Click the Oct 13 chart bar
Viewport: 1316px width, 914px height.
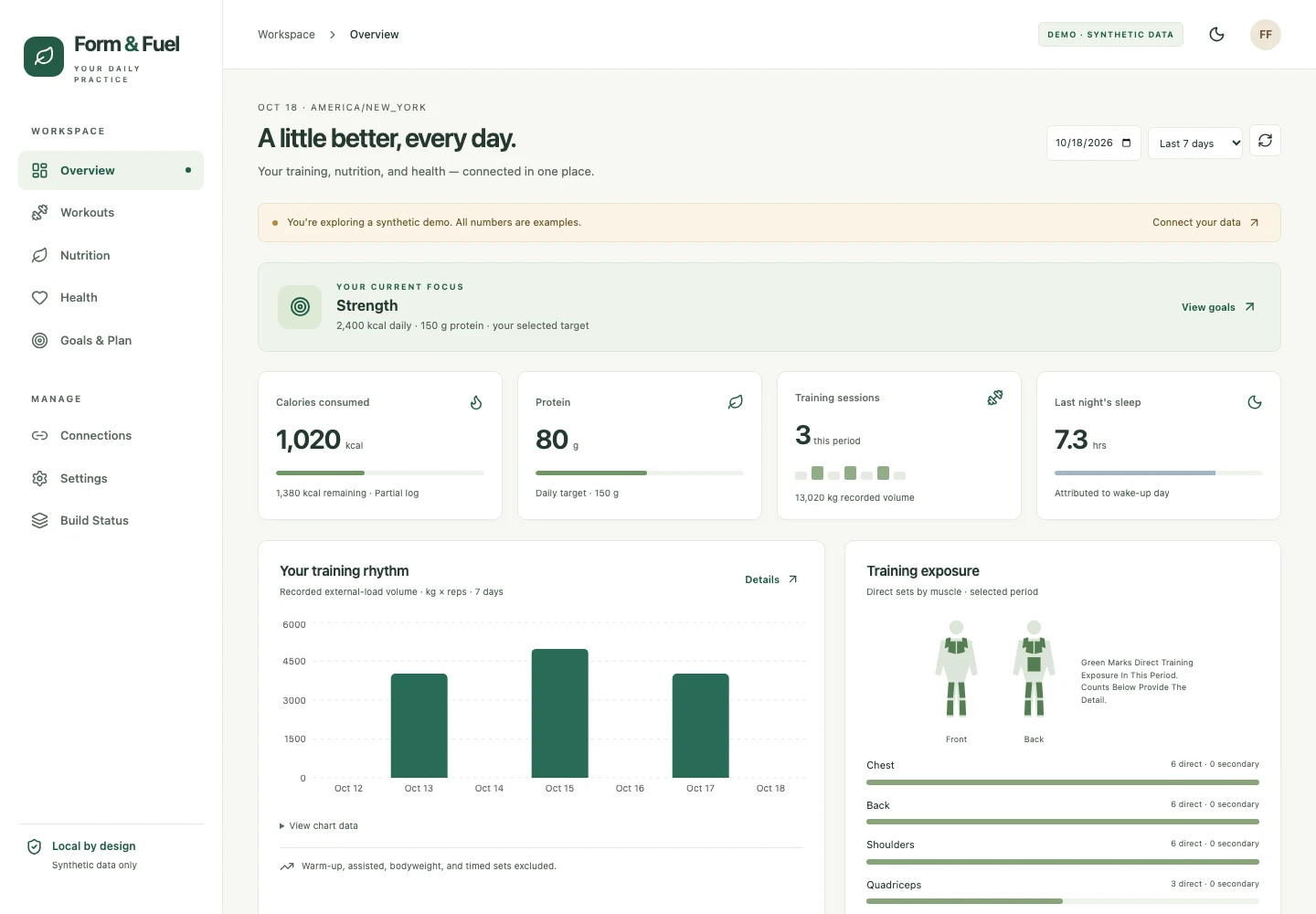click(419, 726)
